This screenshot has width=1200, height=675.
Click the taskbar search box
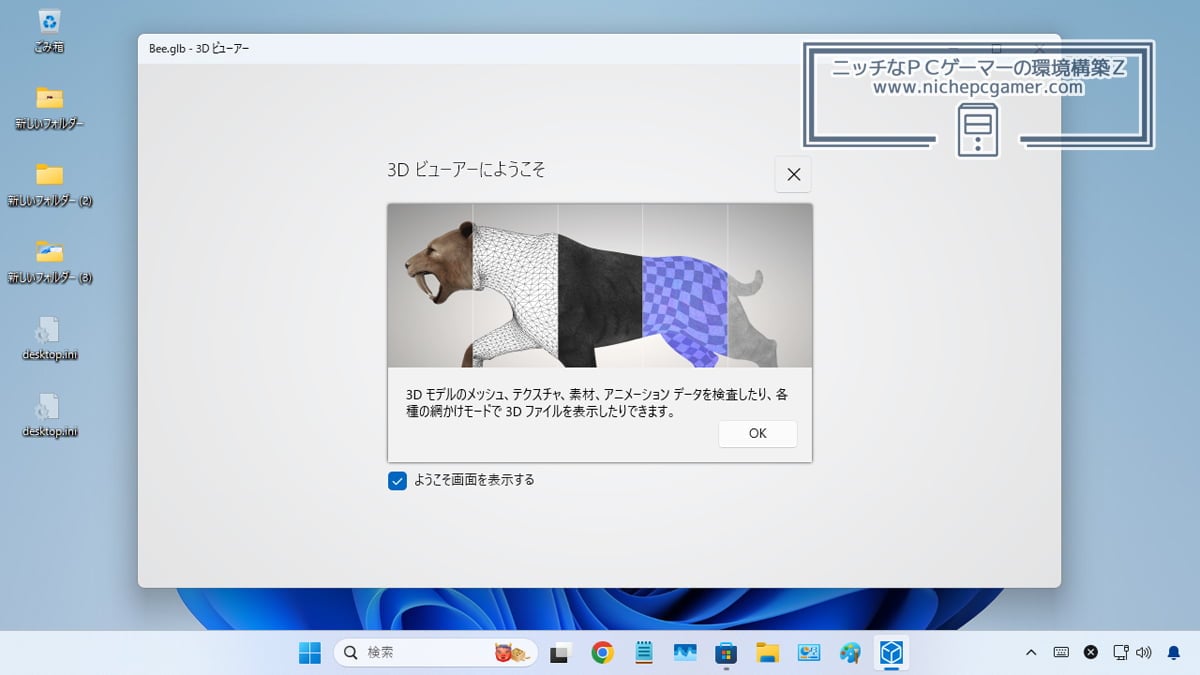pos(436,653)
